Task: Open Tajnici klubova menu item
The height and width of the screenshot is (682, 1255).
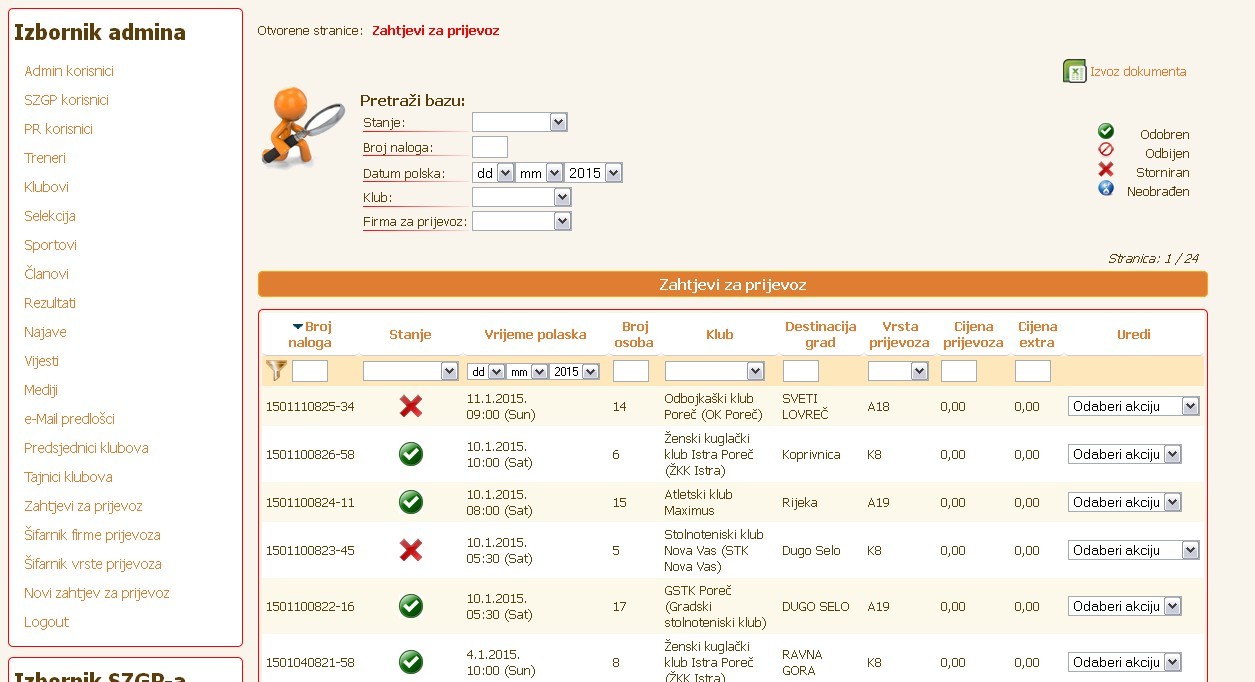Action: pos(68,477)
